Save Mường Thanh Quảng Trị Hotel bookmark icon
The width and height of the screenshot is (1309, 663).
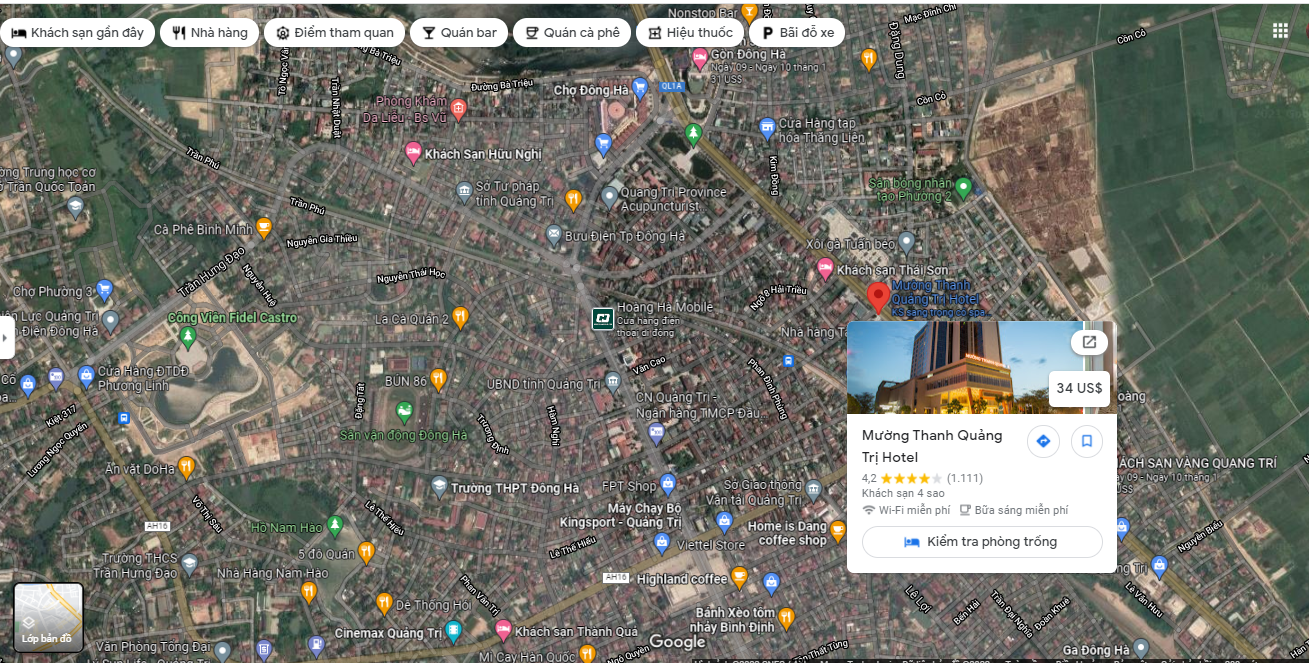1087,441
